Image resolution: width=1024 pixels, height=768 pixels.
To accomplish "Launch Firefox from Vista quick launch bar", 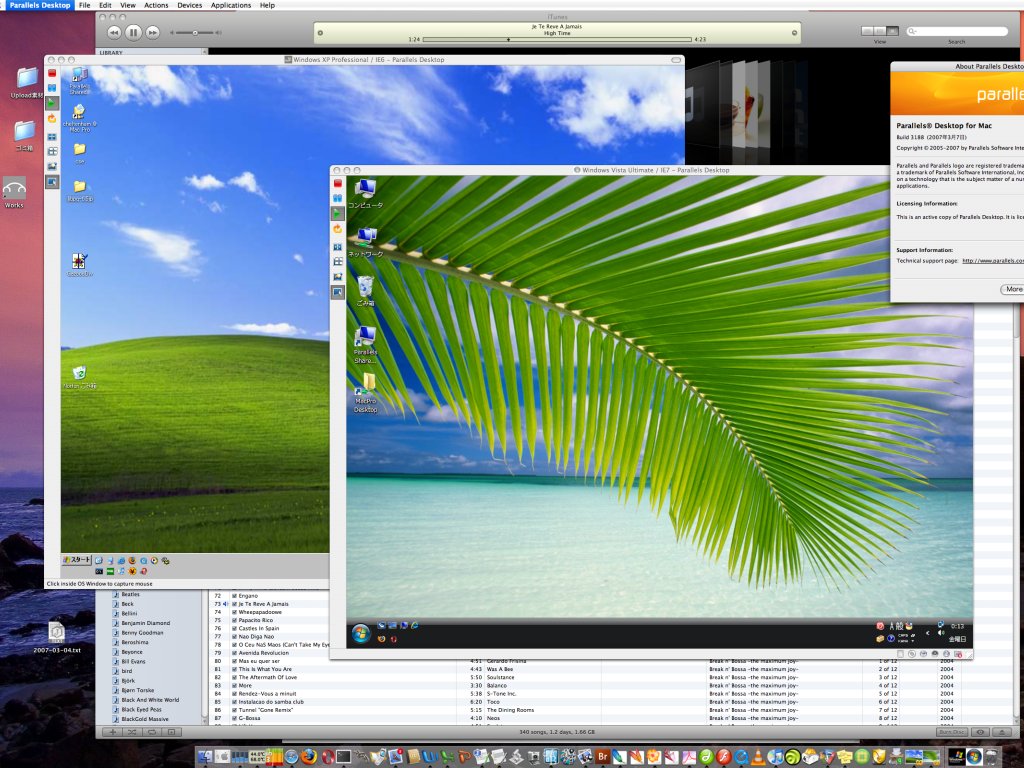I will click(382, 639).
